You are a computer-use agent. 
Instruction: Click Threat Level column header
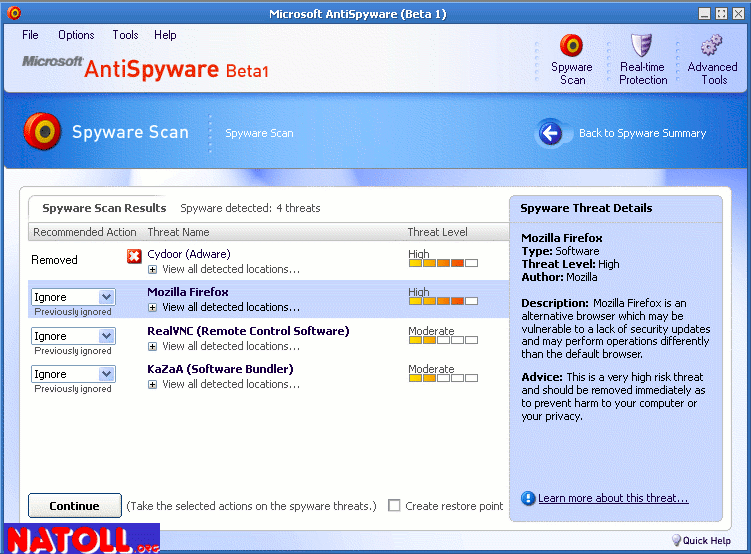coord(437,232)
